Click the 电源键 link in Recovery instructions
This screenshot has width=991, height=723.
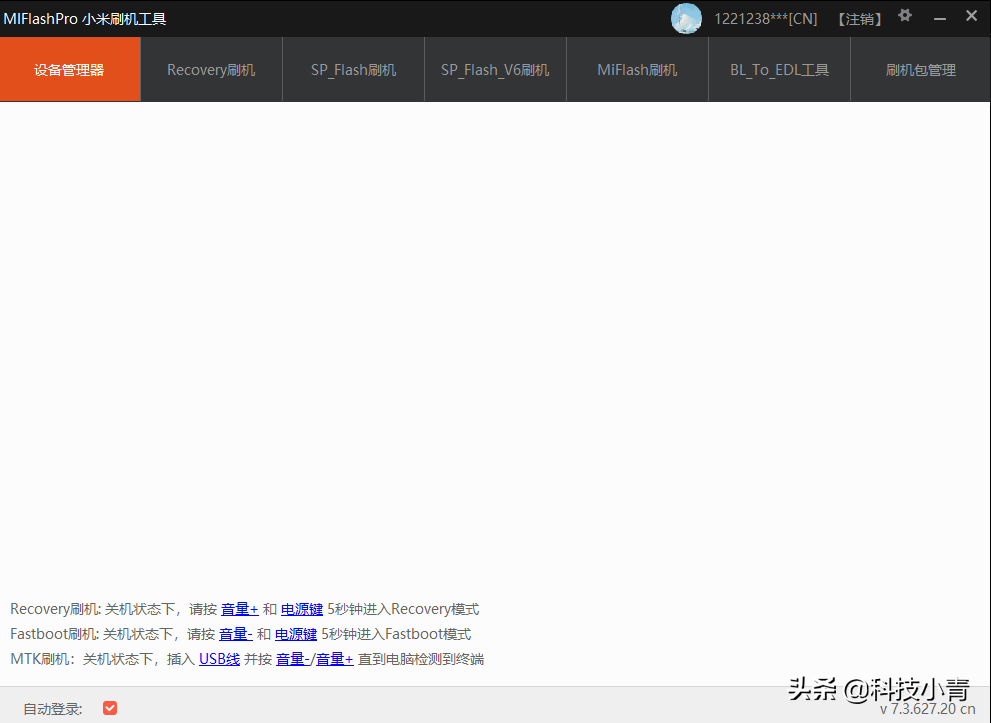[301, 608]
